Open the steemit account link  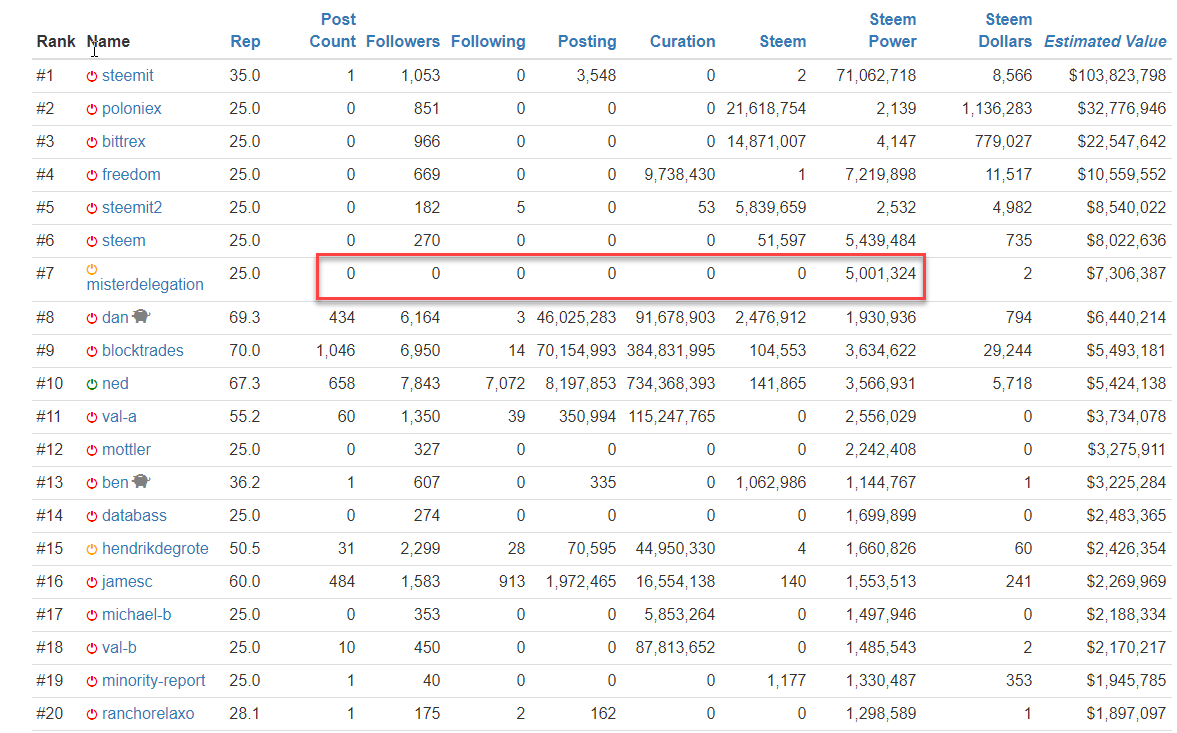128,76
